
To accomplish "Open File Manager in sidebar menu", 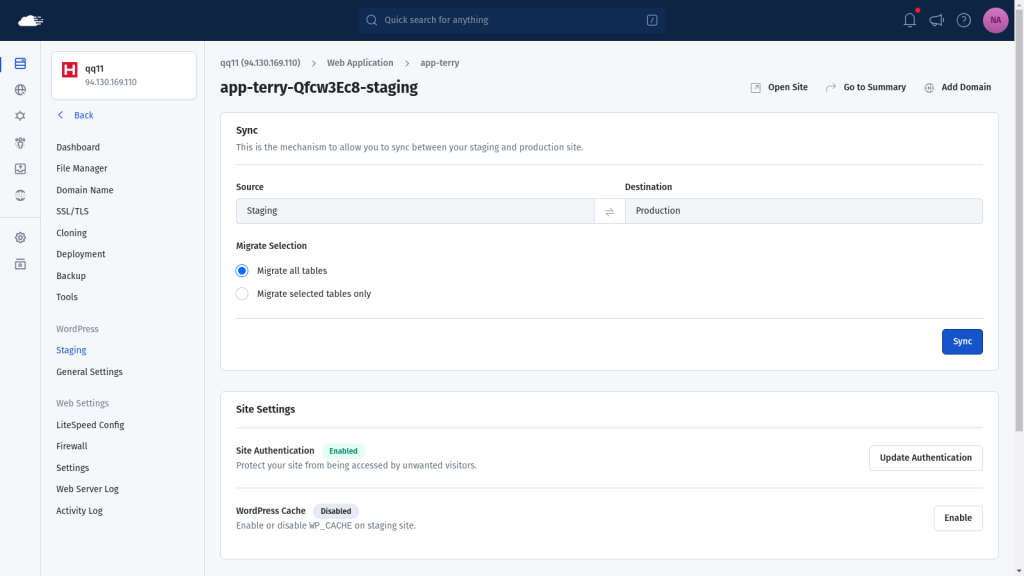I will pyautogui.click(x=82, y=169).
